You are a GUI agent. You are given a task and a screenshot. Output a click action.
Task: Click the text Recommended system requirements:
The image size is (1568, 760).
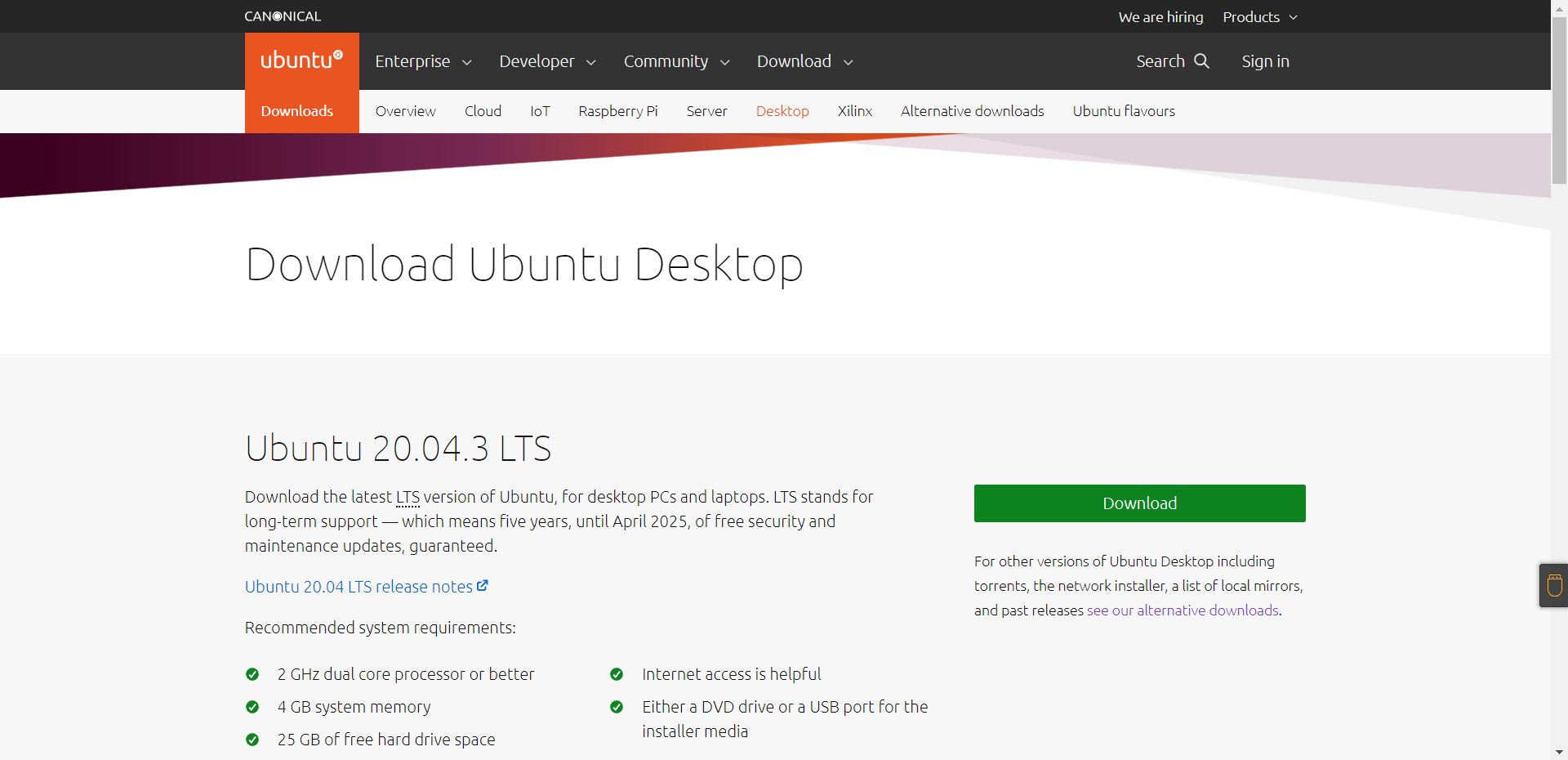pos(381,628)
